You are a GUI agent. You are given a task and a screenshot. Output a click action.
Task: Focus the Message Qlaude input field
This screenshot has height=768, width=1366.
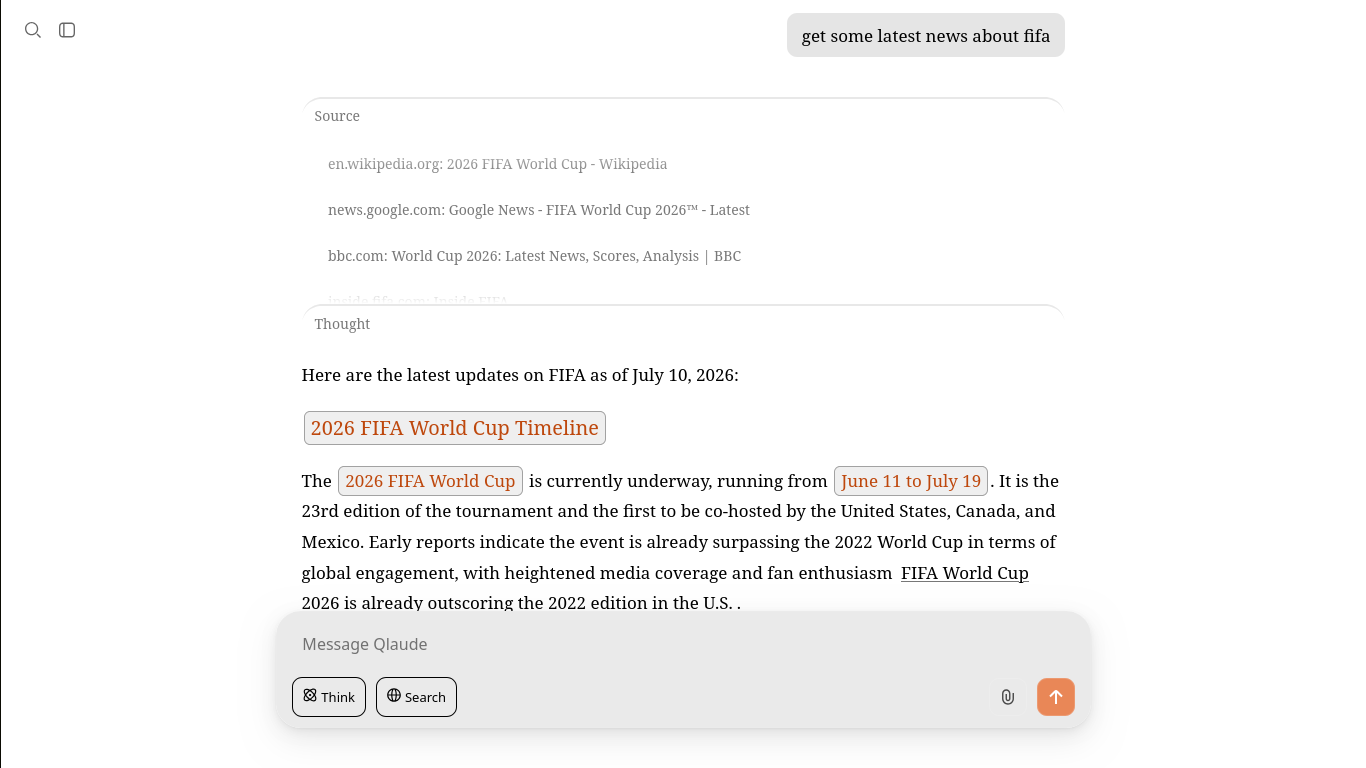pyautogui.click(x=683, y=644)
